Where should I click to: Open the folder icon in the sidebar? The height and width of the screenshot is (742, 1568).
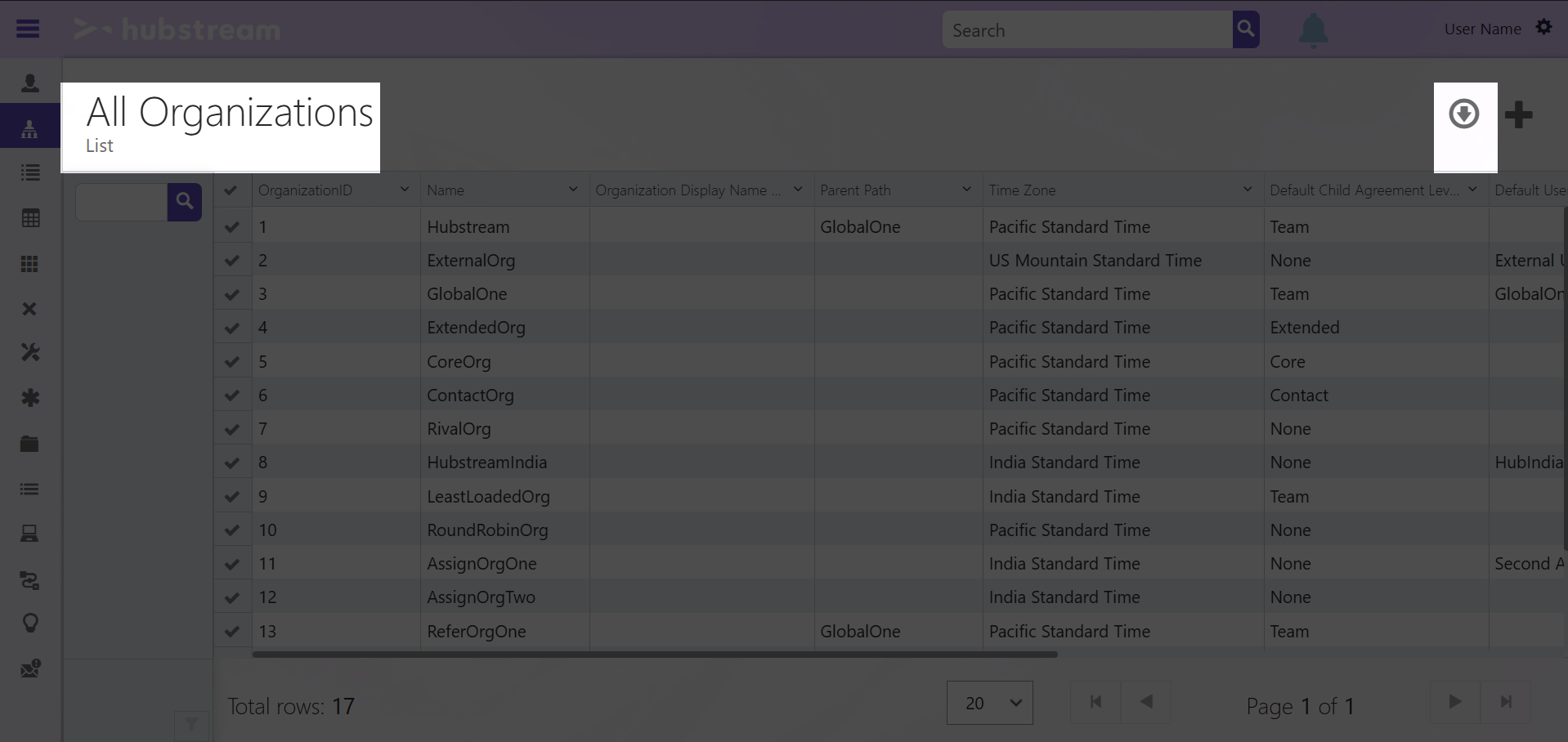pos(29,444)
